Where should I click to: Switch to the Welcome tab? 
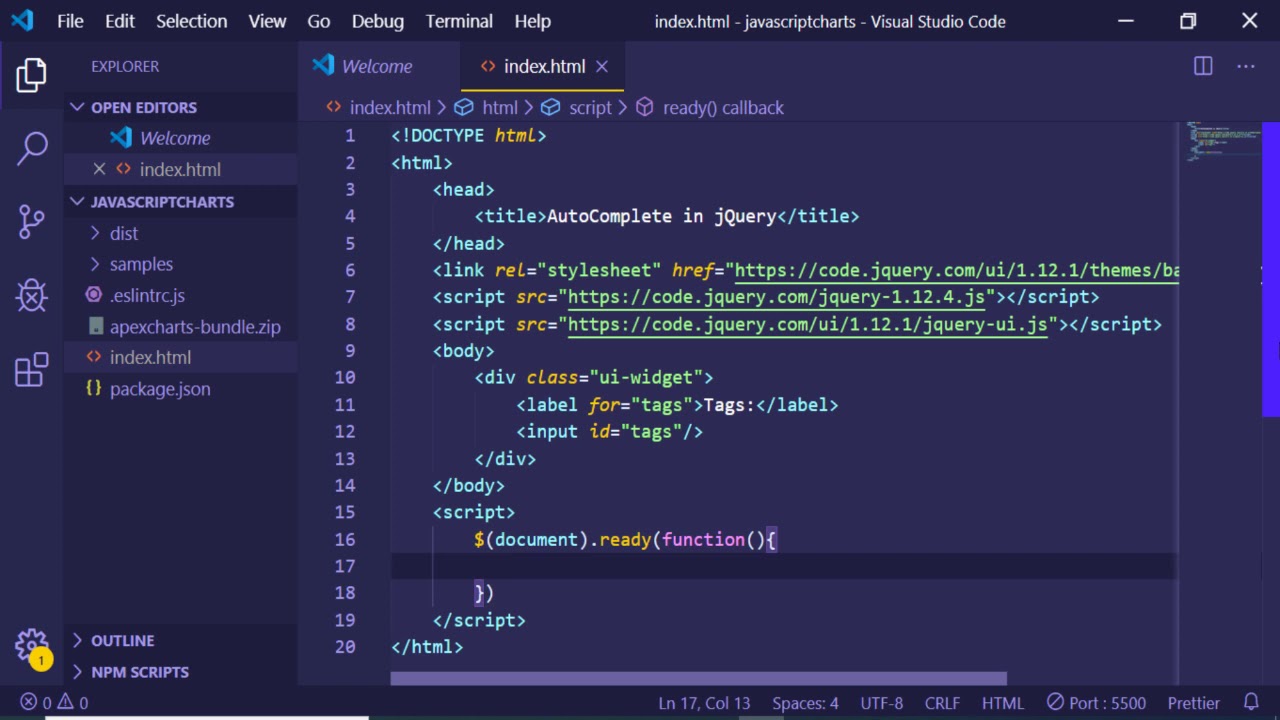376,66
